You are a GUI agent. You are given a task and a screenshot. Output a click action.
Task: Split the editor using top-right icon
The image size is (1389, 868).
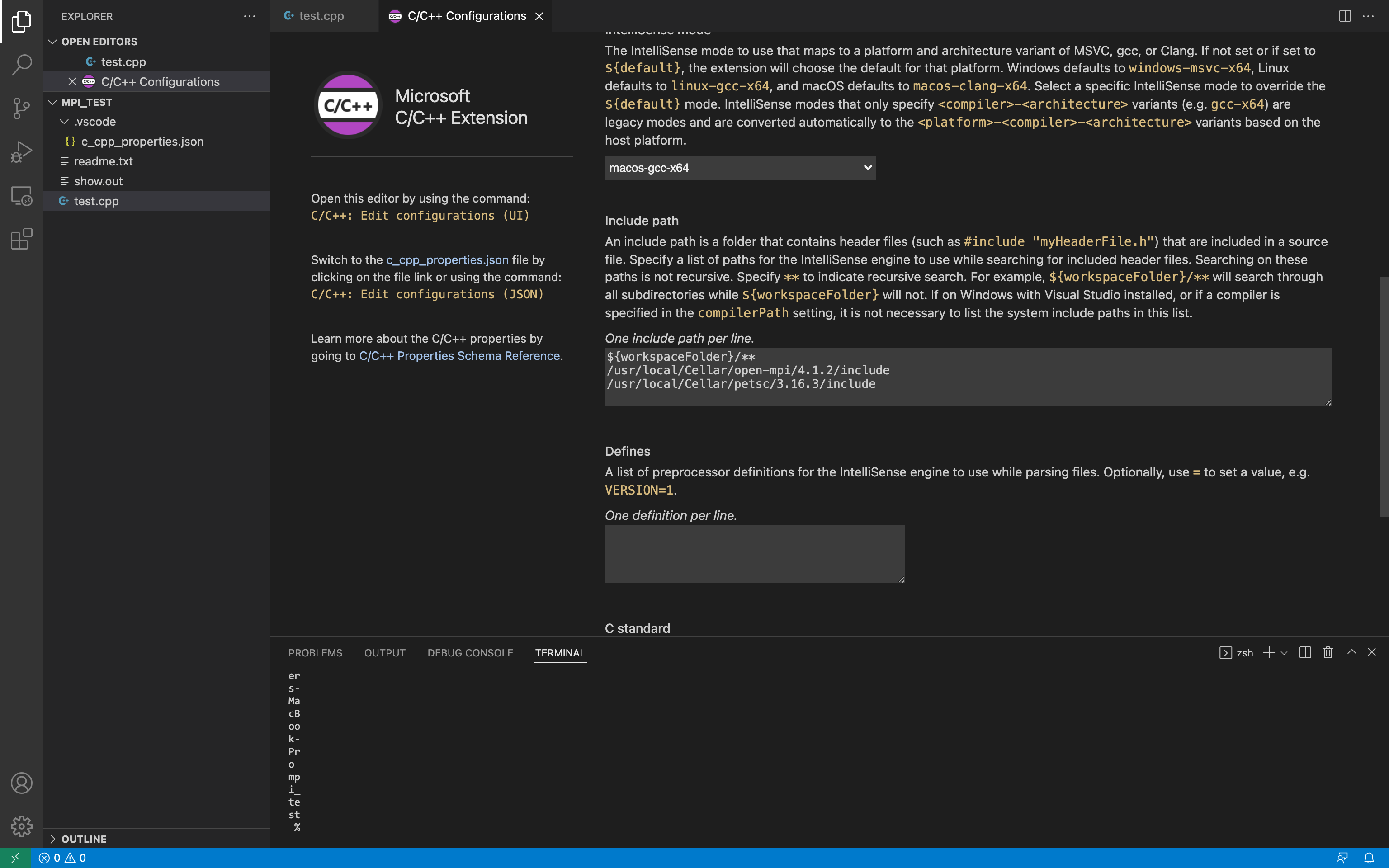1346,15
